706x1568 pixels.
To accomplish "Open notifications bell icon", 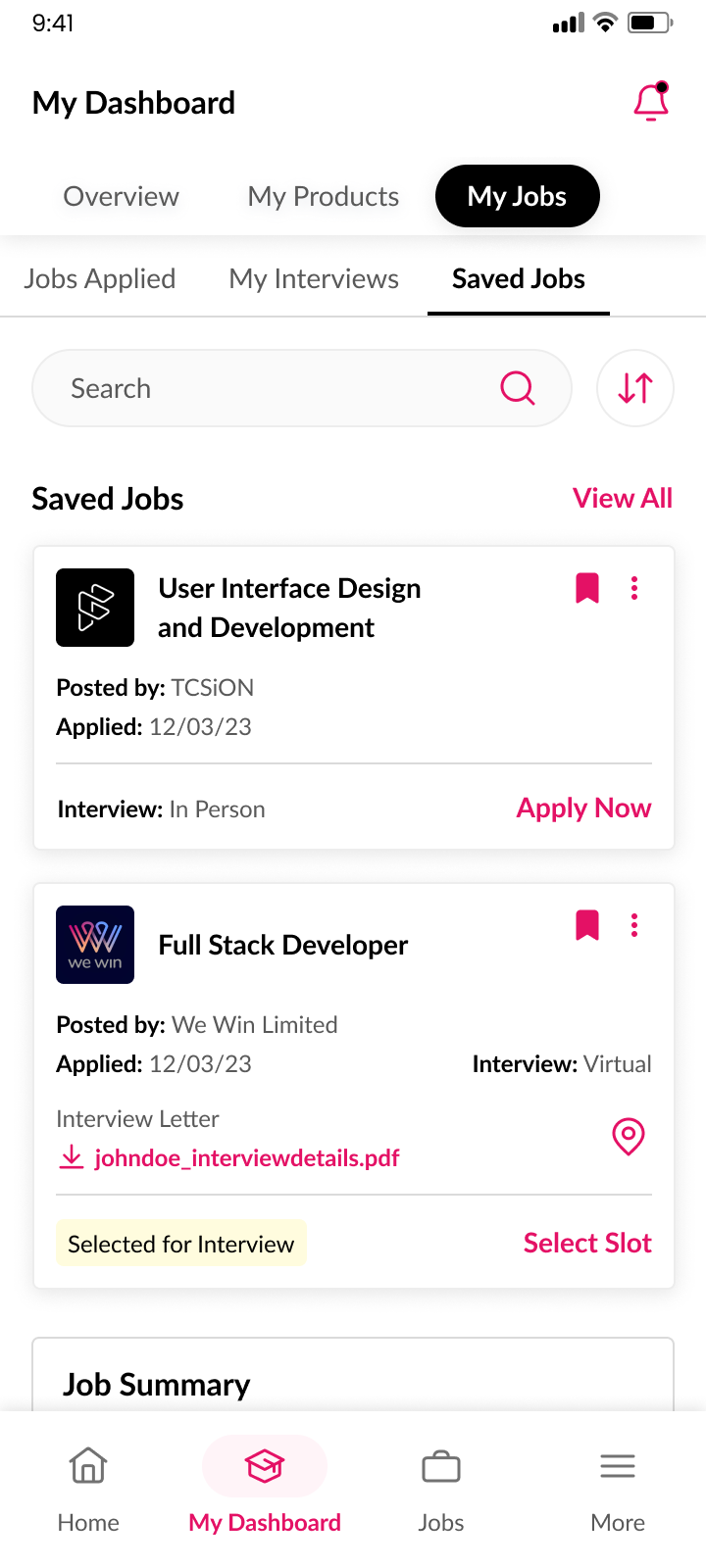I will click(x=651, y=102).
